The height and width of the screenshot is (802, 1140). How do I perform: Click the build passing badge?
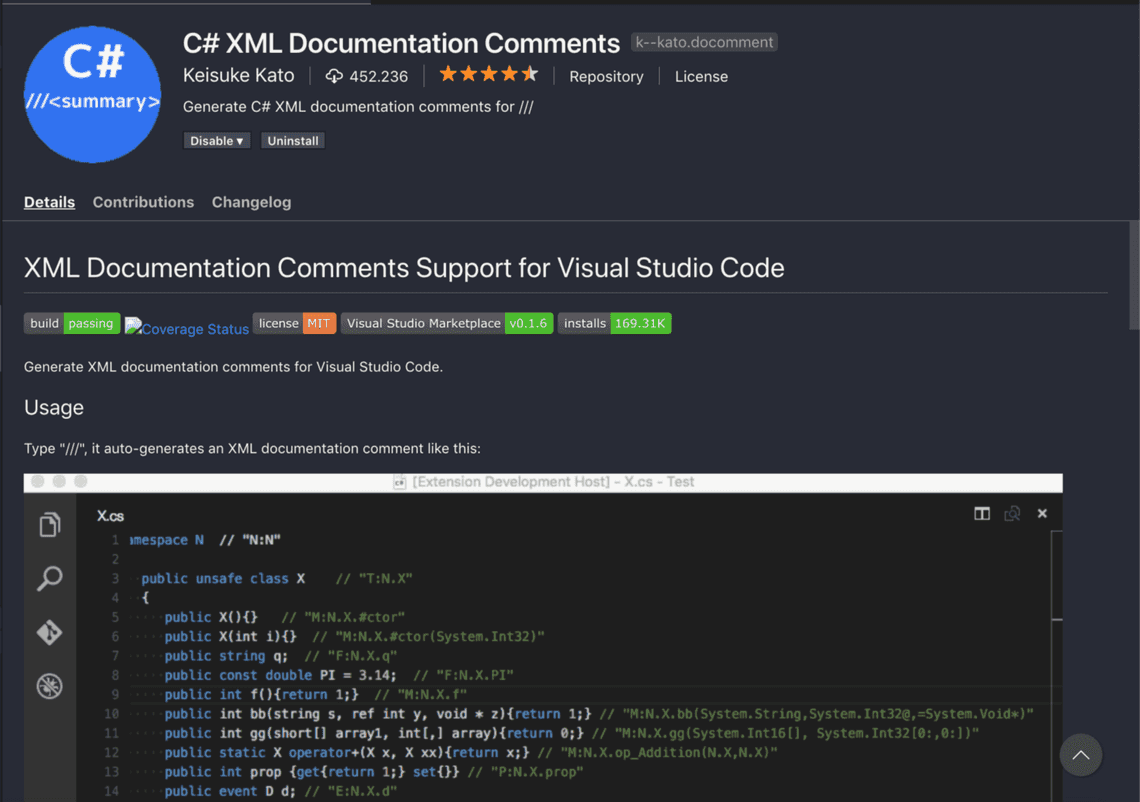[x=72, y=323]
